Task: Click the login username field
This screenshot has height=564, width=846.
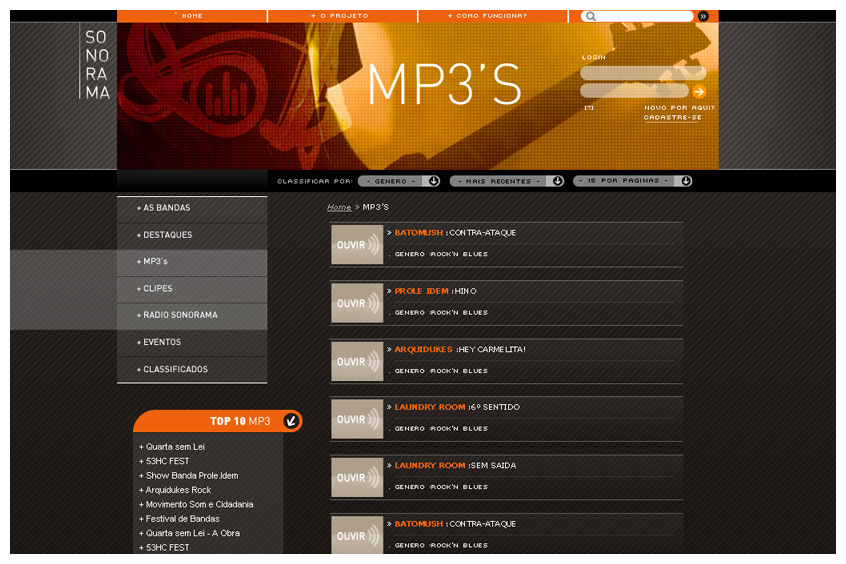Action: tap(643, 73)
